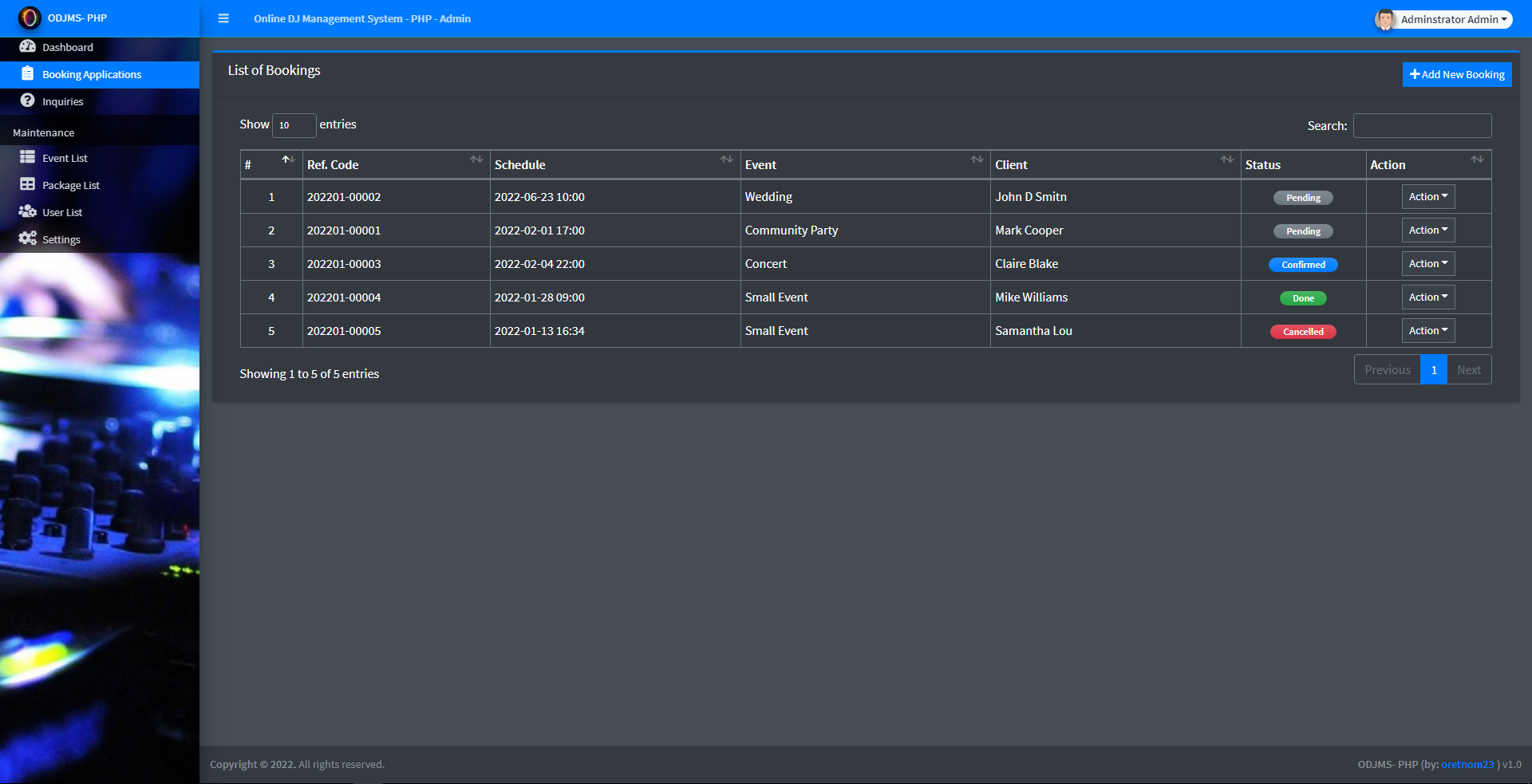
Task: Click the Status column header
Action: [1303, 165]
